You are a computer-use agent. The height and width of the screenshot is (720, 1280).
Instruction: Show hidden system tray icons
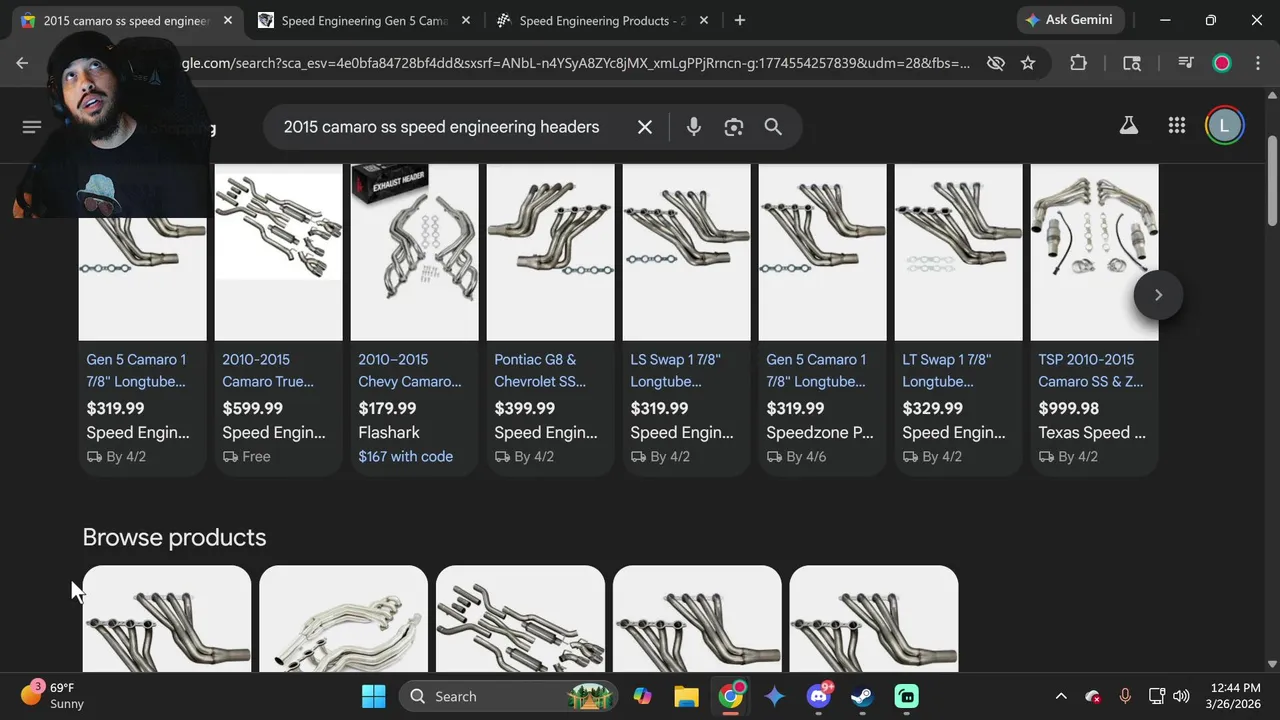[1061, 696]
